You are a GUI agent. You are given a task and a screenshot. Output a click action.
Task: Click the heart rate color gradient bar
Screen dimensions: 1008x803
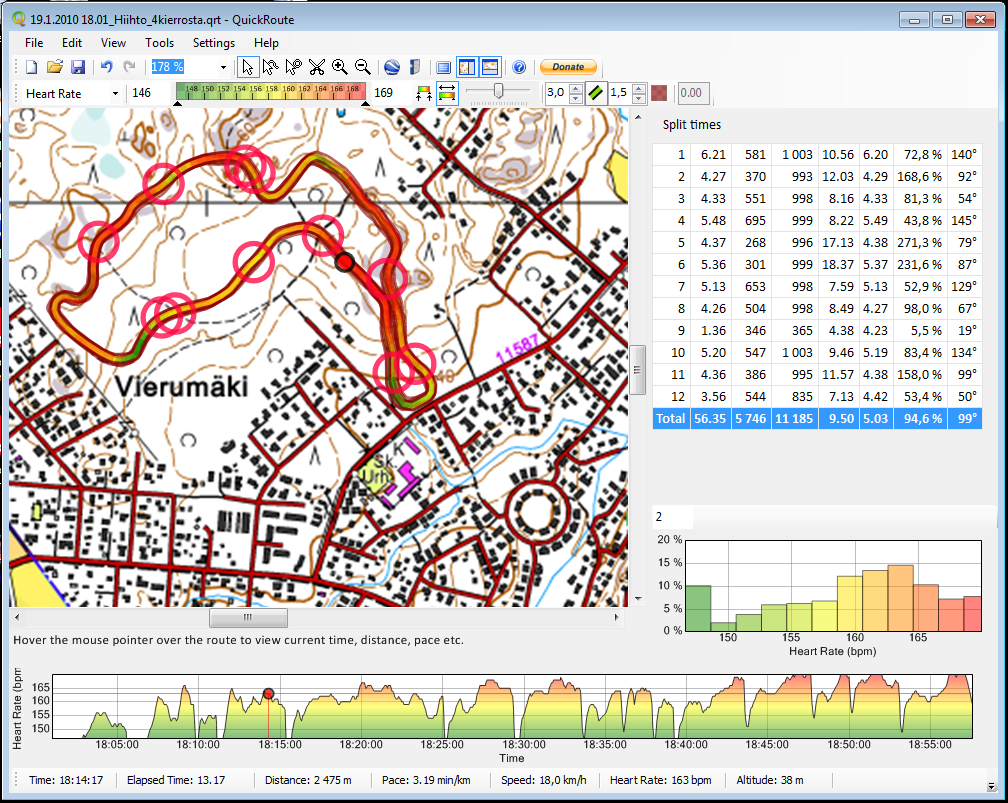pyautogui.click(x=271, y=92)
